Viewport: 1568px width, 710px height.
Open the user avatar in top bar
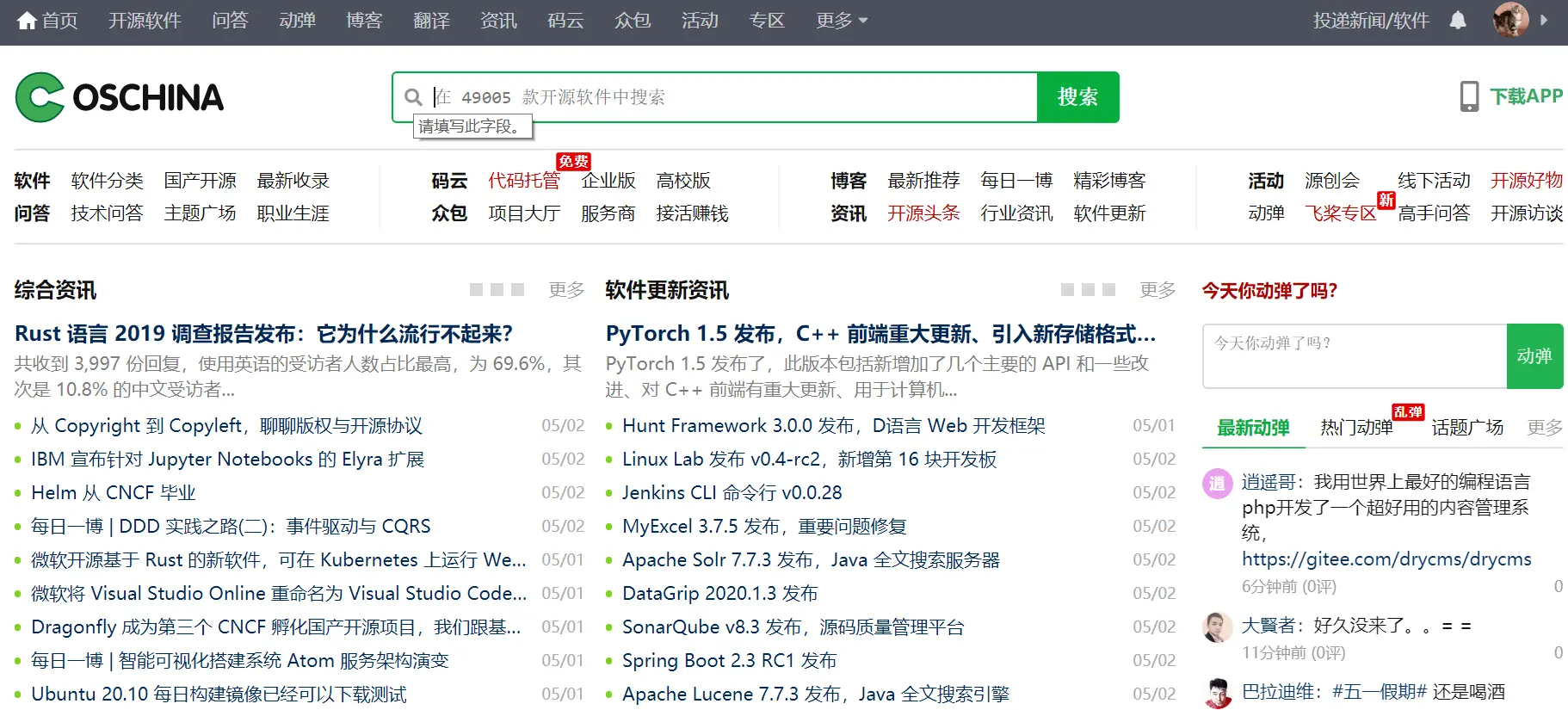click(1511, 20)
